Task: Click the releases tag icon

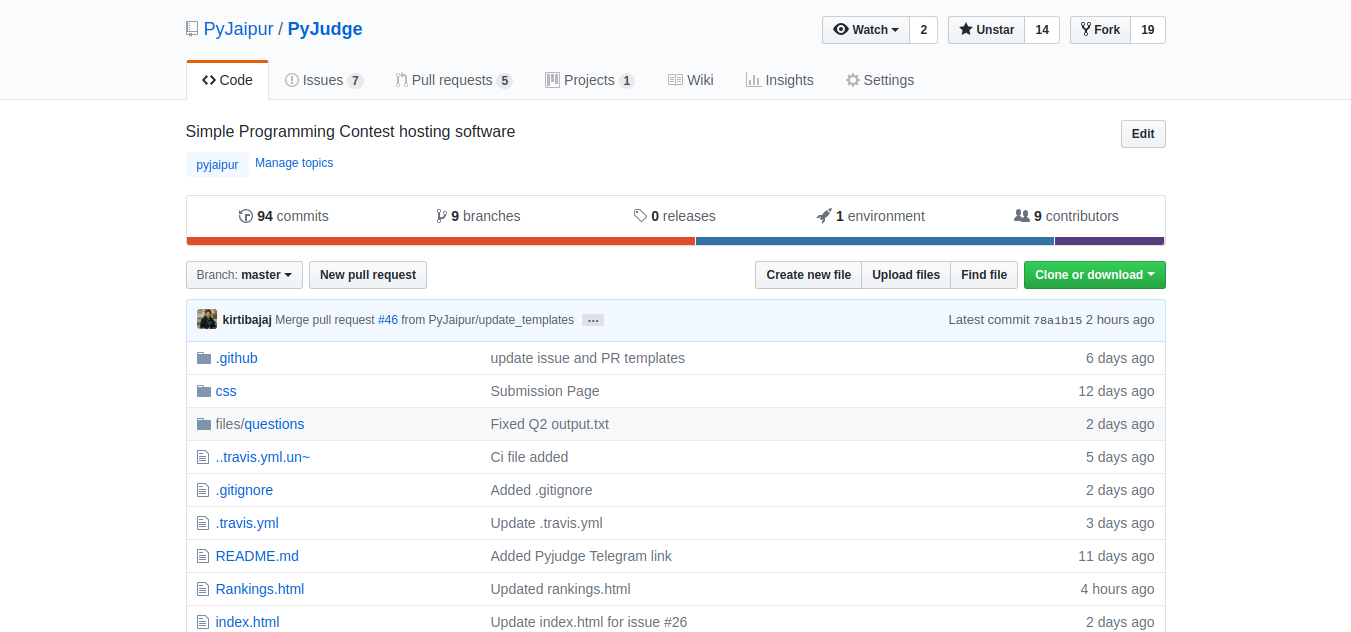Action: click(x=640, y=216)
